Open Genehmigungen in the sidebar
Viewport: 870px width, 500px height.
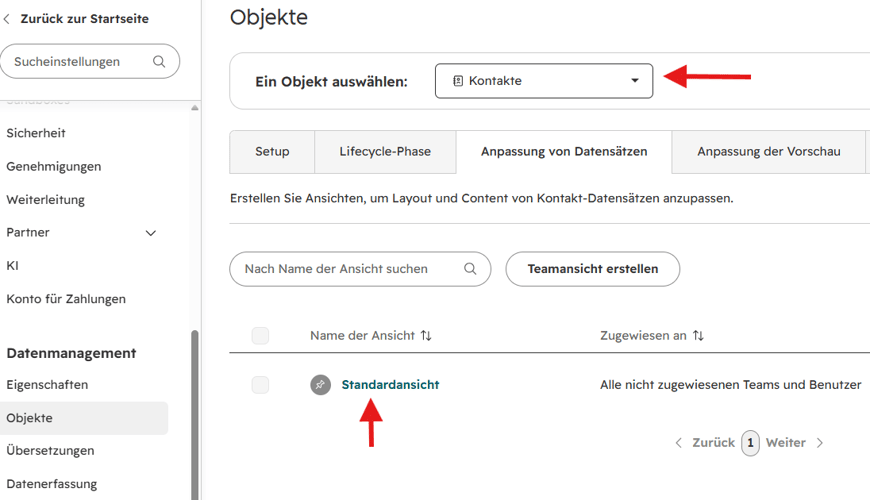pyautogui.click(x=54, y=166)
